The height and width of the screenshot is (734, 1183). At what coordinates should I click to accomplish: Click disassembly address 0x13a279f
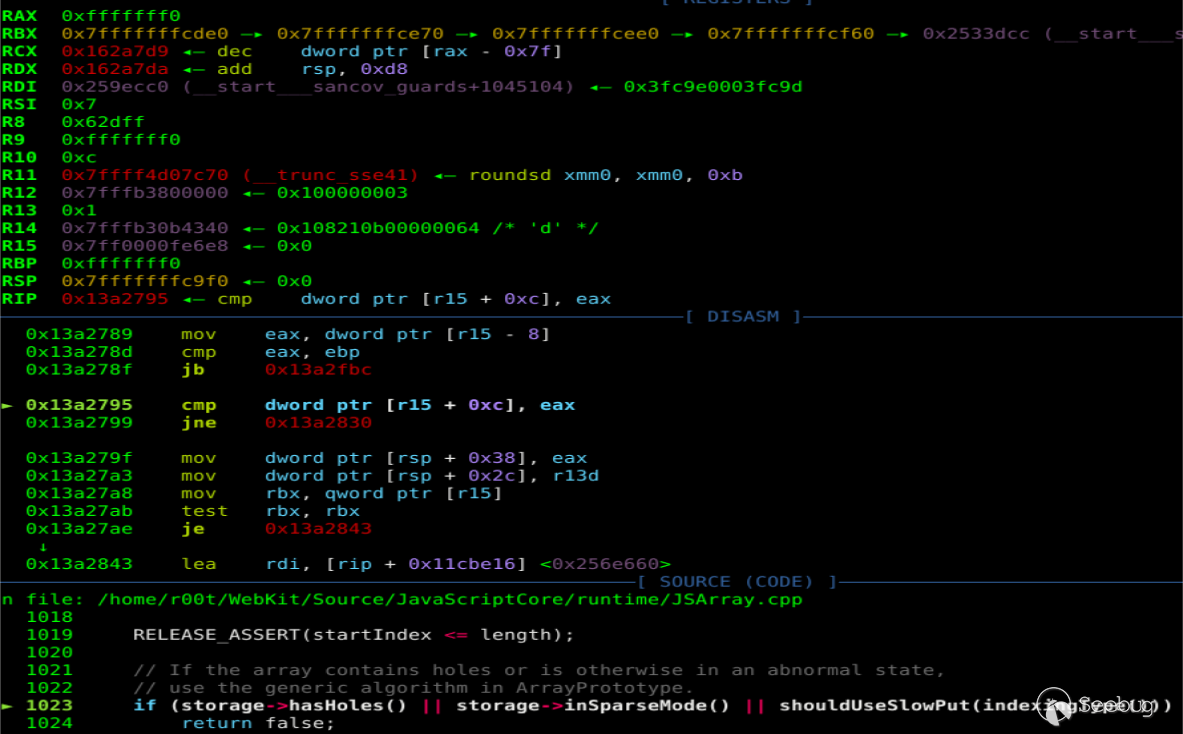click(x=79, y=458)
